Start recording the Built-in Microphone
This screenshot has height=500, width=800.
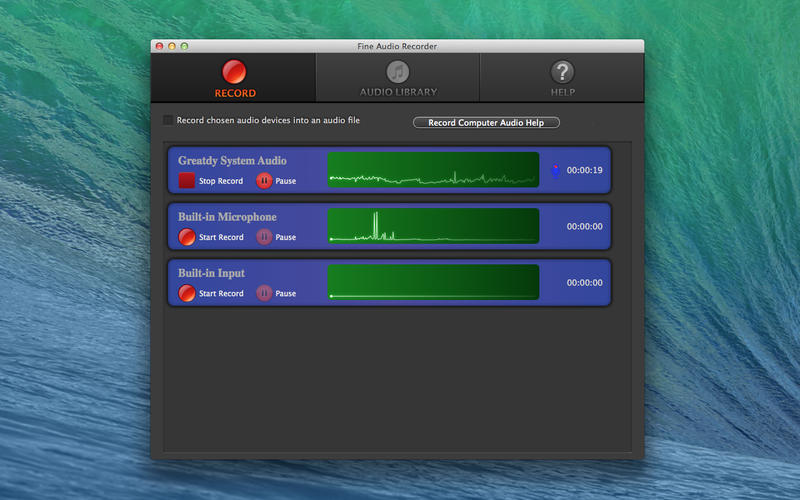tap(187, 237)
